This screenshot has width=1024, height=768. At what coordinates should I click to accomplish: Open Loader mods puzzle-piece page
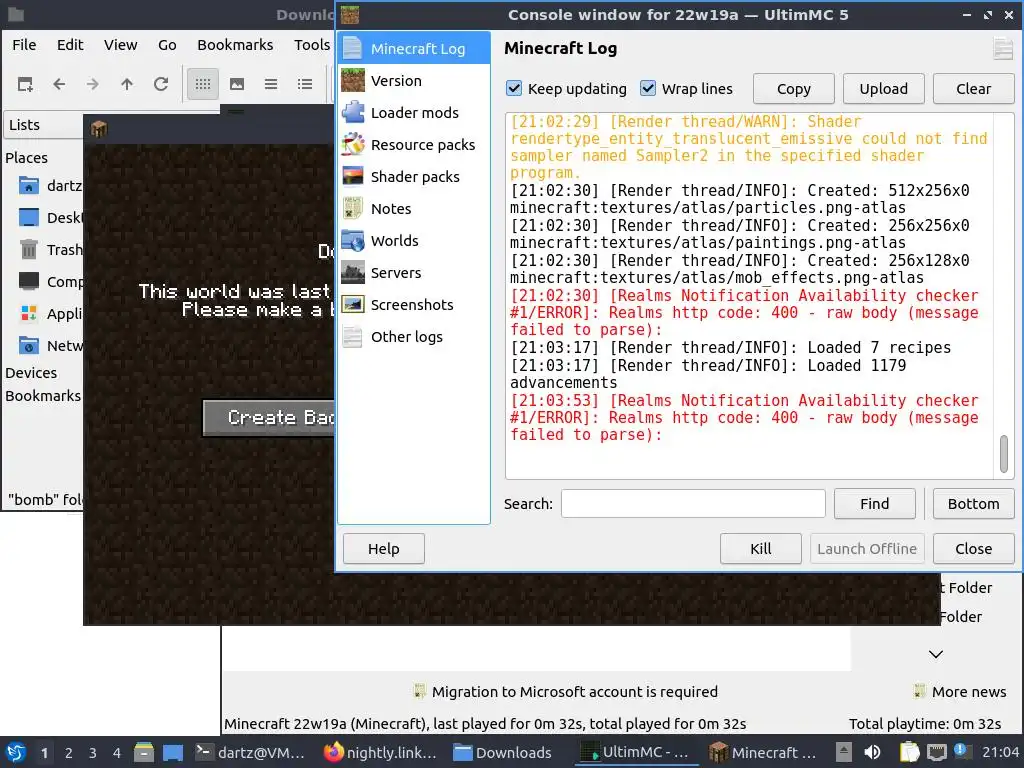click(x=413, y=113)
